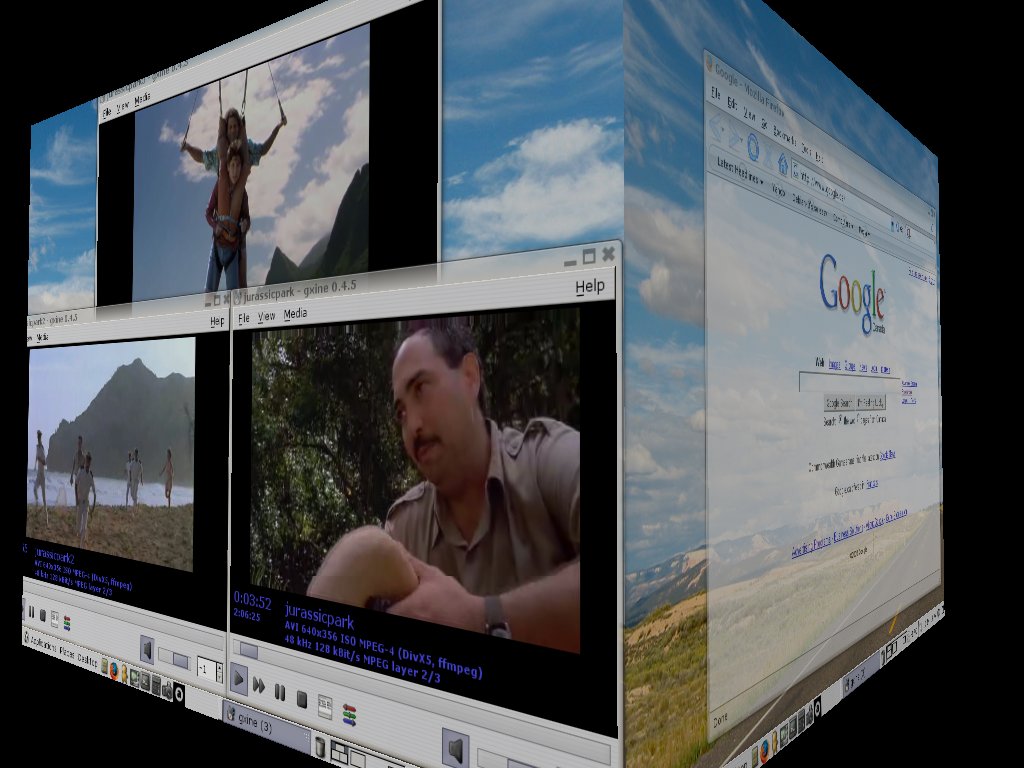The width and height of the screenshot is (1024, 768).
Task: Open the colored arrows settings icon in jurassicpark
Action: click(349, 714)
